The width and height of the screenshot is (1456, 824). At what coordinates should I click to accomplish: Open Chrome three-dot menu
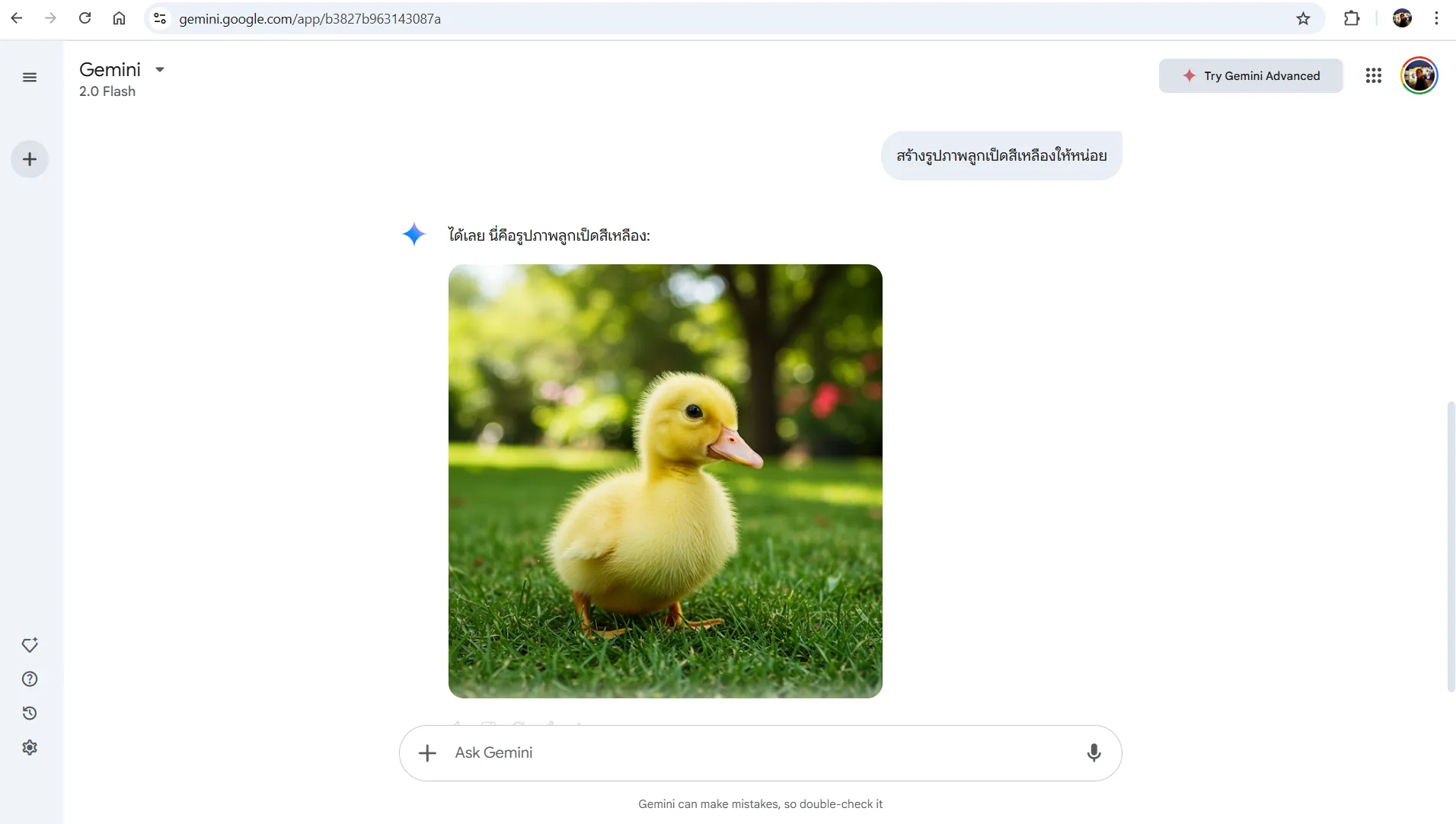click(1436, 18)
